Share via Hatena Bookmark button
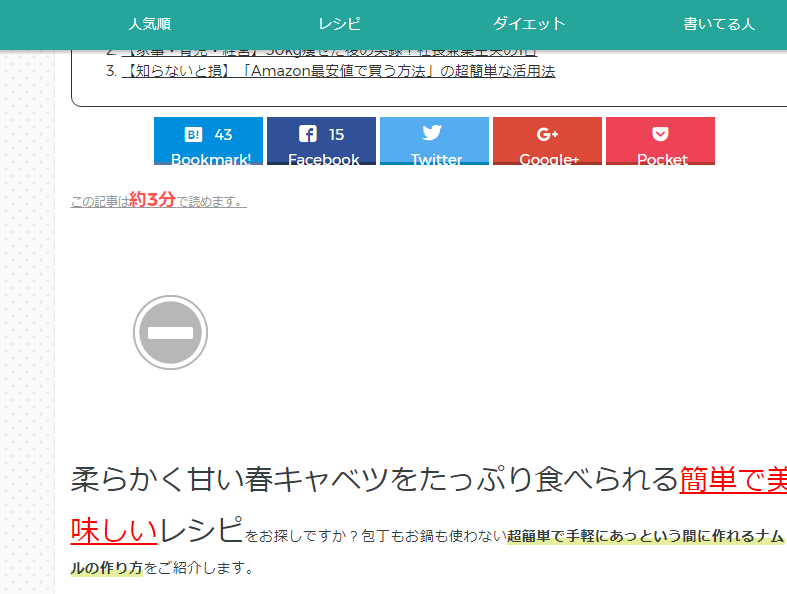Screen dimensions: 787x594 (x=208, y=141)
